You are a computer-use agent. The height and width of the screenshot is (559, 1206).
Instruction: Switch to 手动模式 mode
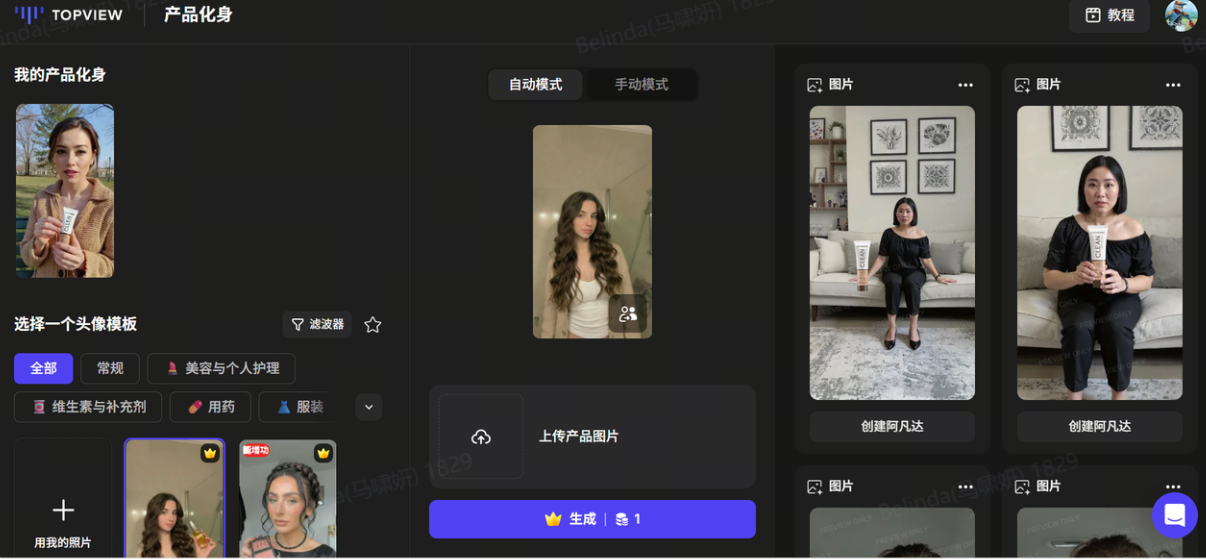(641, 85)
